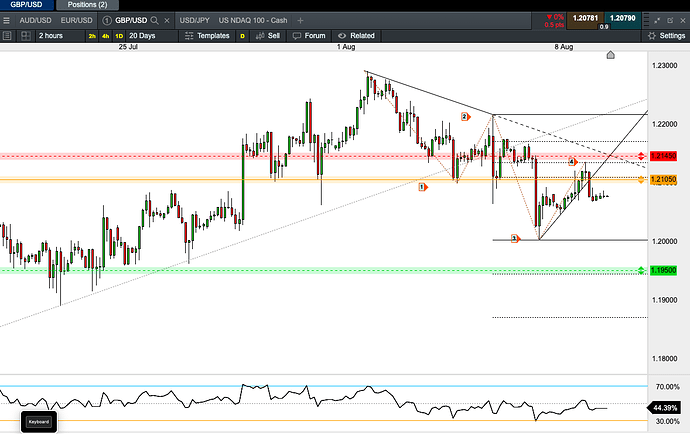The width and height of the screenshot is (690, 434).
Task: Click the alert bell above price axis
Action: [611, 56]
